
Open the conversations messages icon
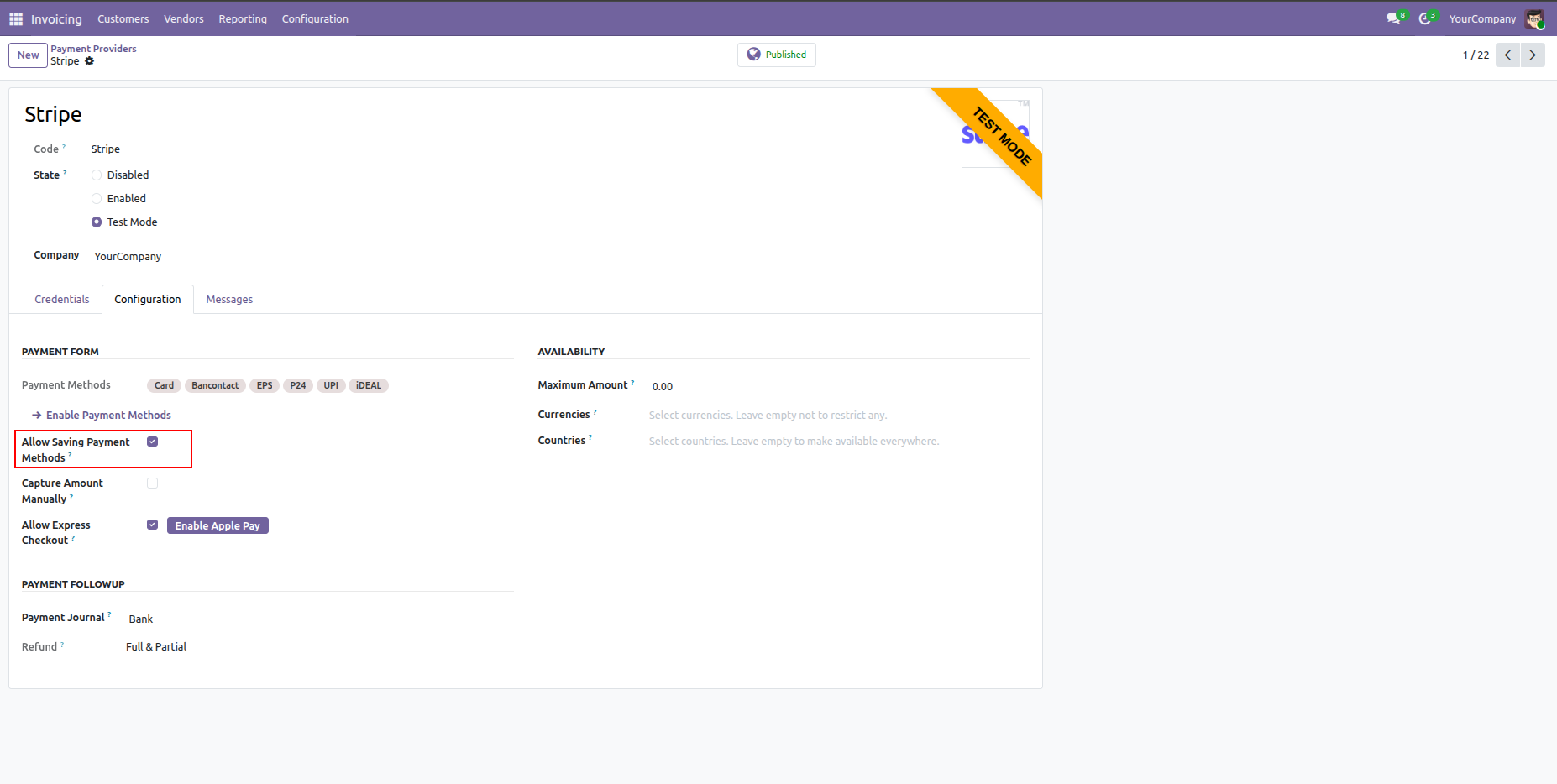(x=1395, y=18)
